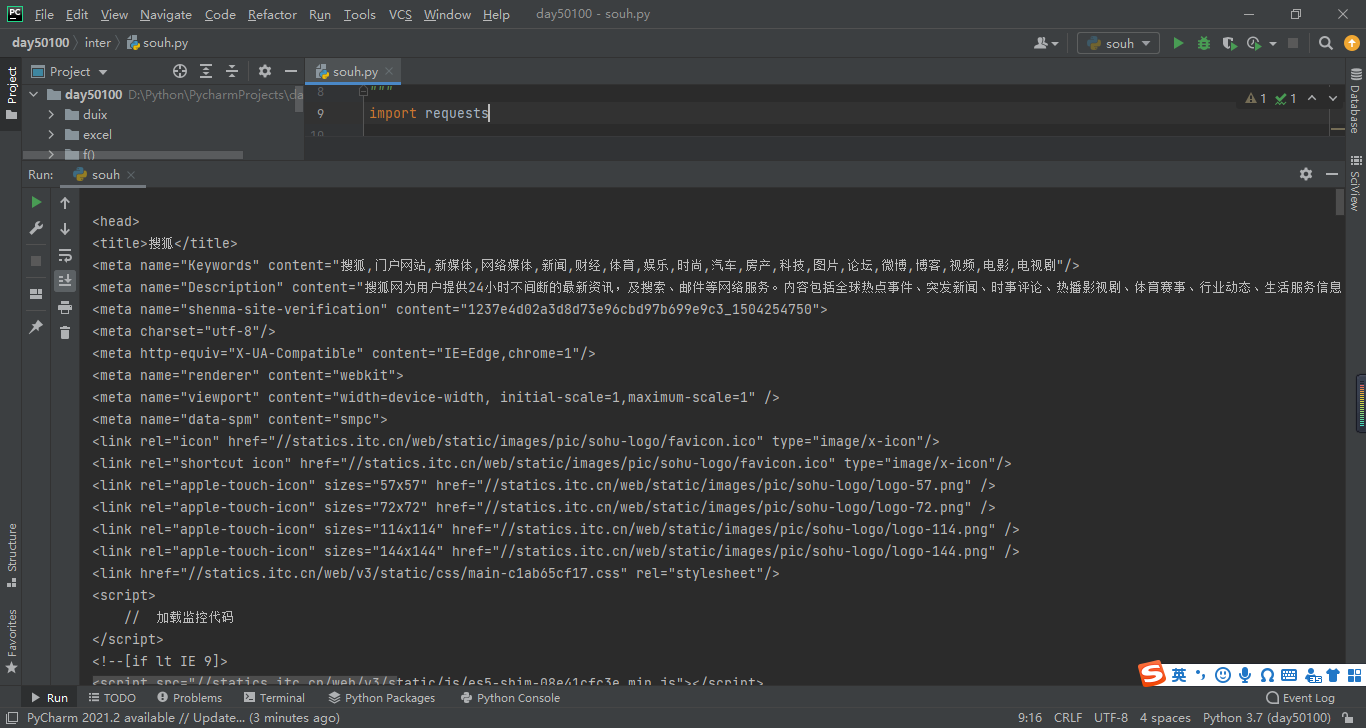Open Project panel options gear
Screen dimensions: 1366x728
(x=265, y=71)
